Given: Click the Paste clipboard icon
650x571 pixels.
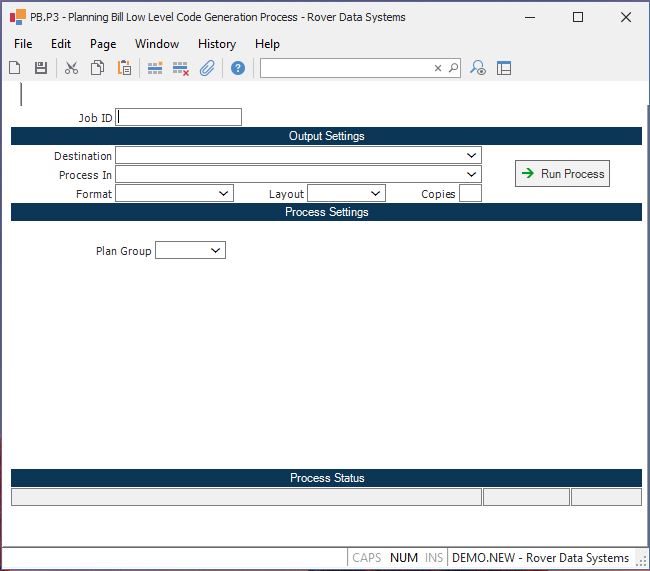Looking at the screenshot, I should pyautogui.click(x=124, y=68).
